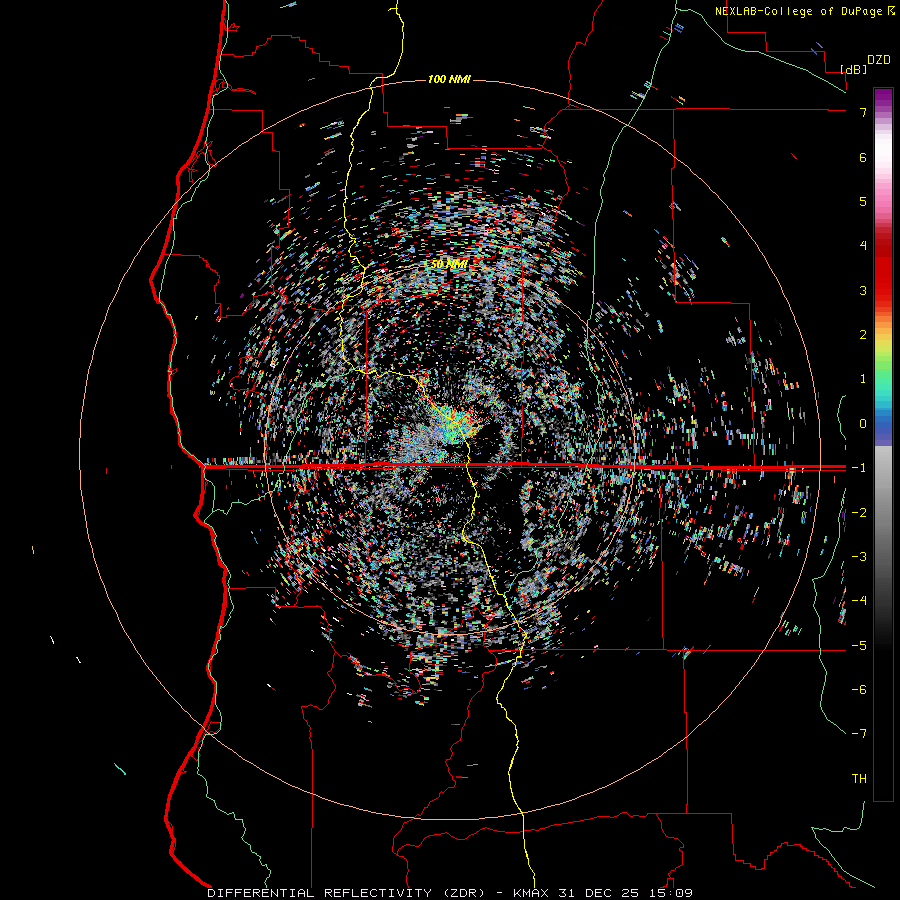Click the TH label at the color scale bottom
The image size is (900, 900).
pyautogui.click(x=859, y=779)
